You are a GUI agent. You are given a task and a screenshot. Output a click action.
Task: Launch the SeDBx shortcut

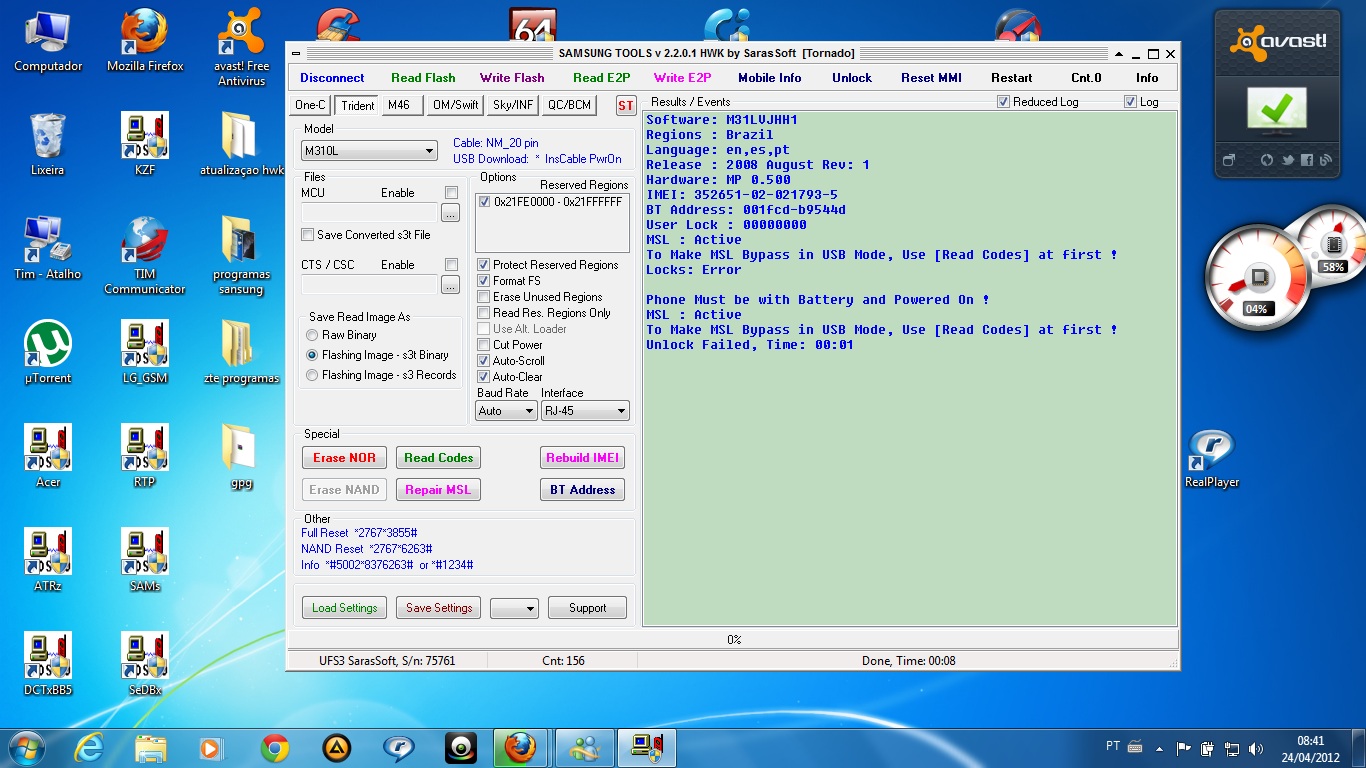pos(145,665)
